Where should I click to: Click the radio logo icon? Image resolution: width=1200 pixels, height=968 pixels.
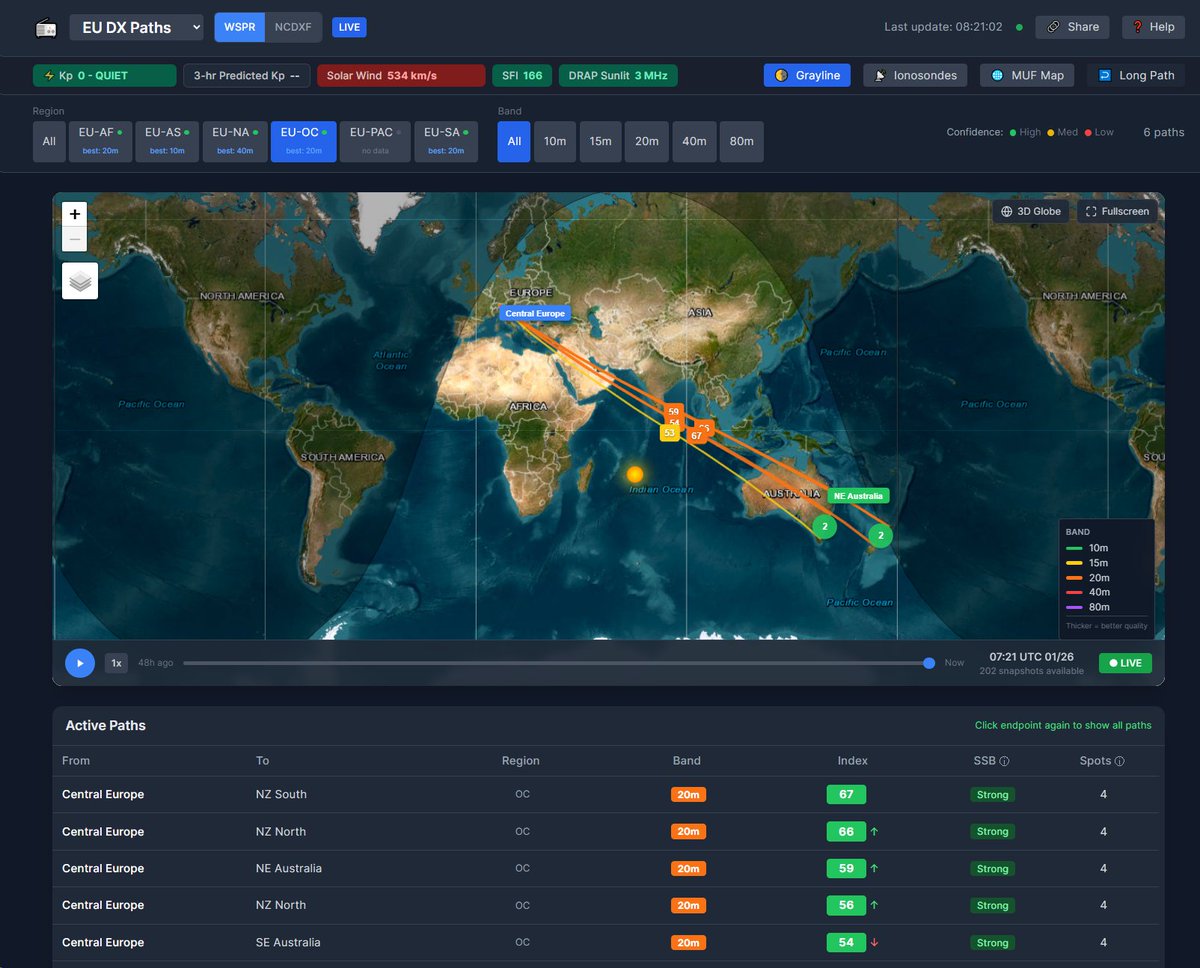point(46,27)
